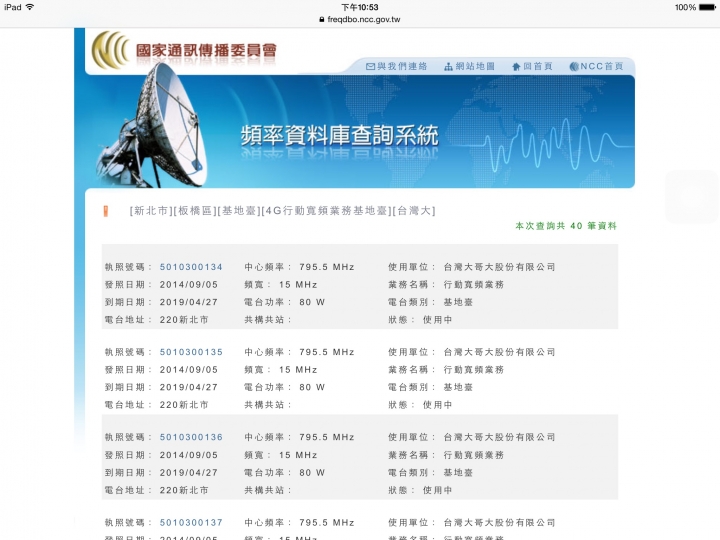Screen dimensions: 720x540
Task: Click the envelope icon for contact us
Action: (x=370, y=67)
